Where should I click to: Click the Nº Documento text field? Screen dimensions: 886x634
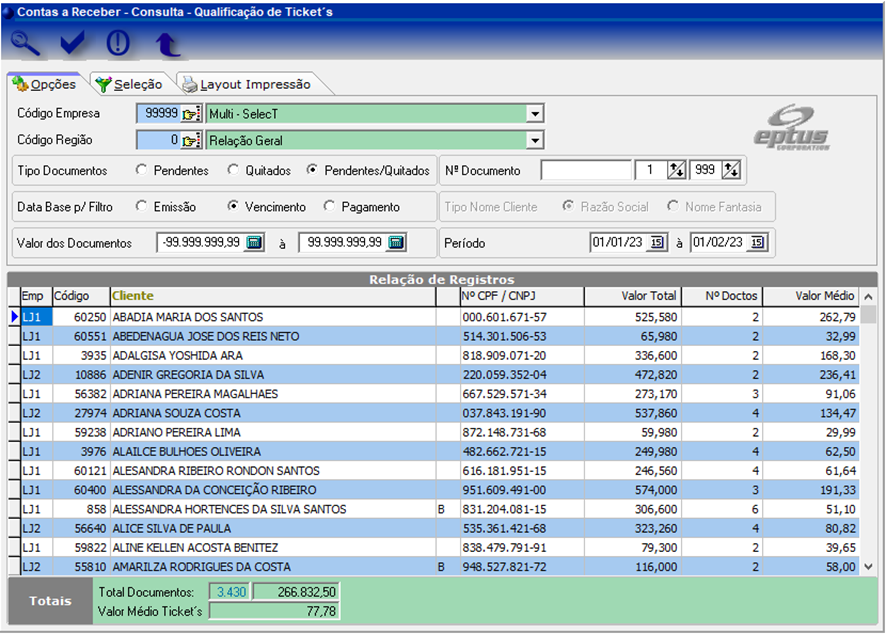pyautogui.click(x=586, y=170)
